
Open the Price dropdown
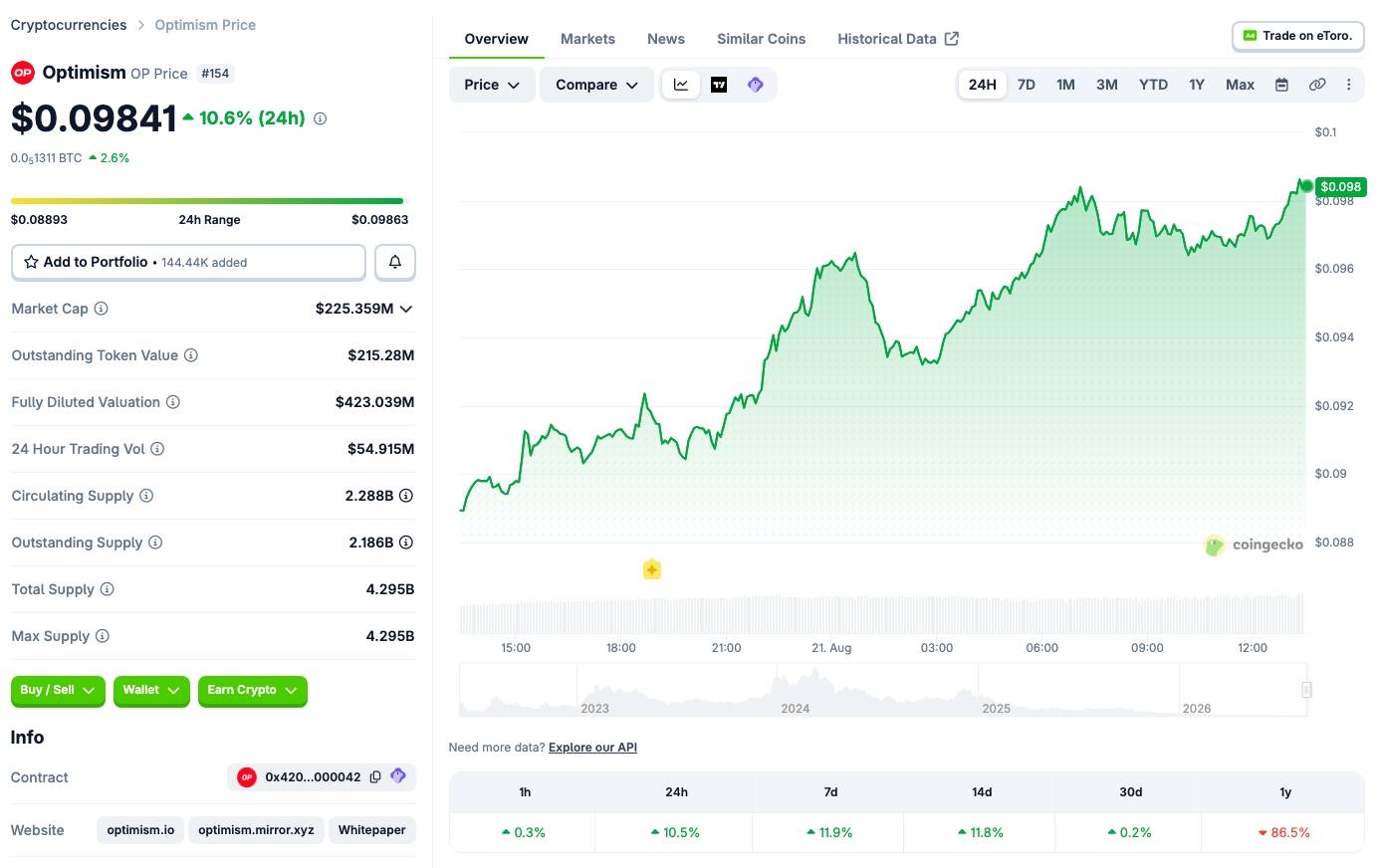click(492, 85)
